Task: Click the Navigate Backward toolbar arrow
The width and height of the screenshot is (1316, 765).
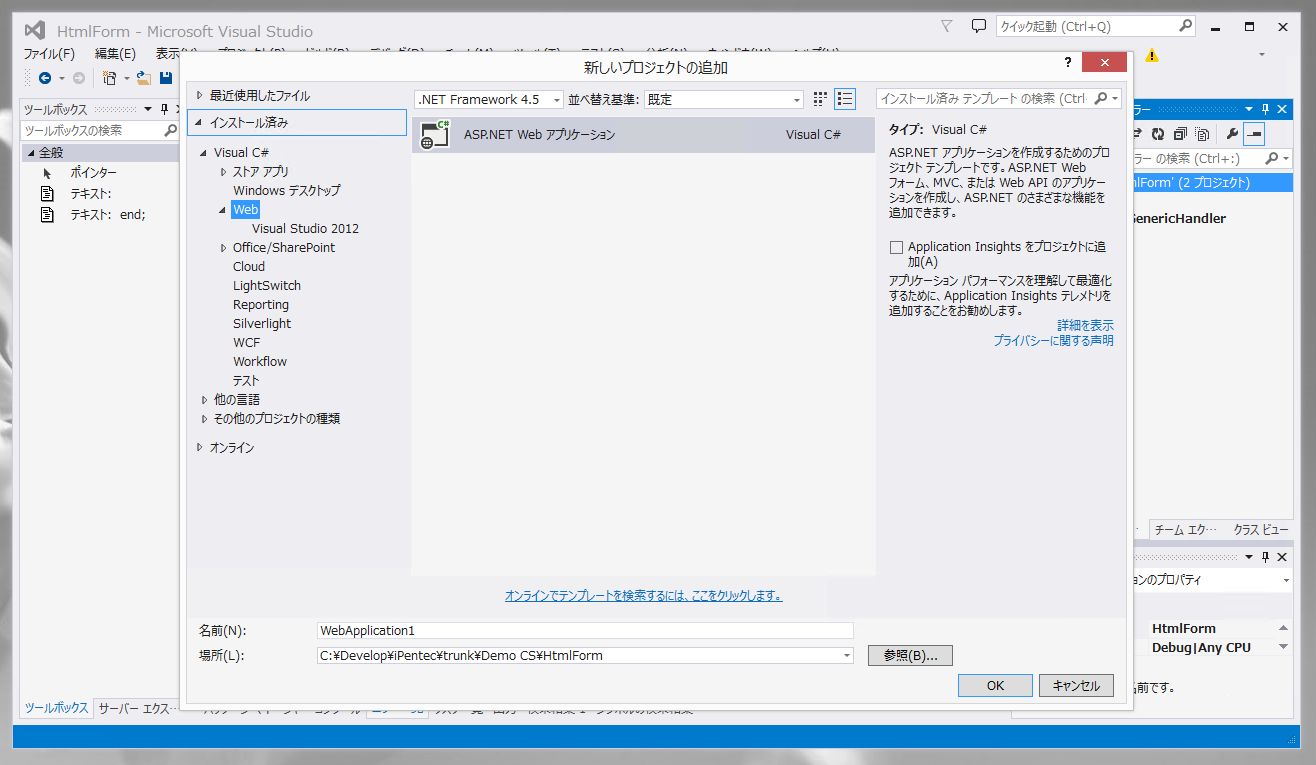Action: coord(45,77)
